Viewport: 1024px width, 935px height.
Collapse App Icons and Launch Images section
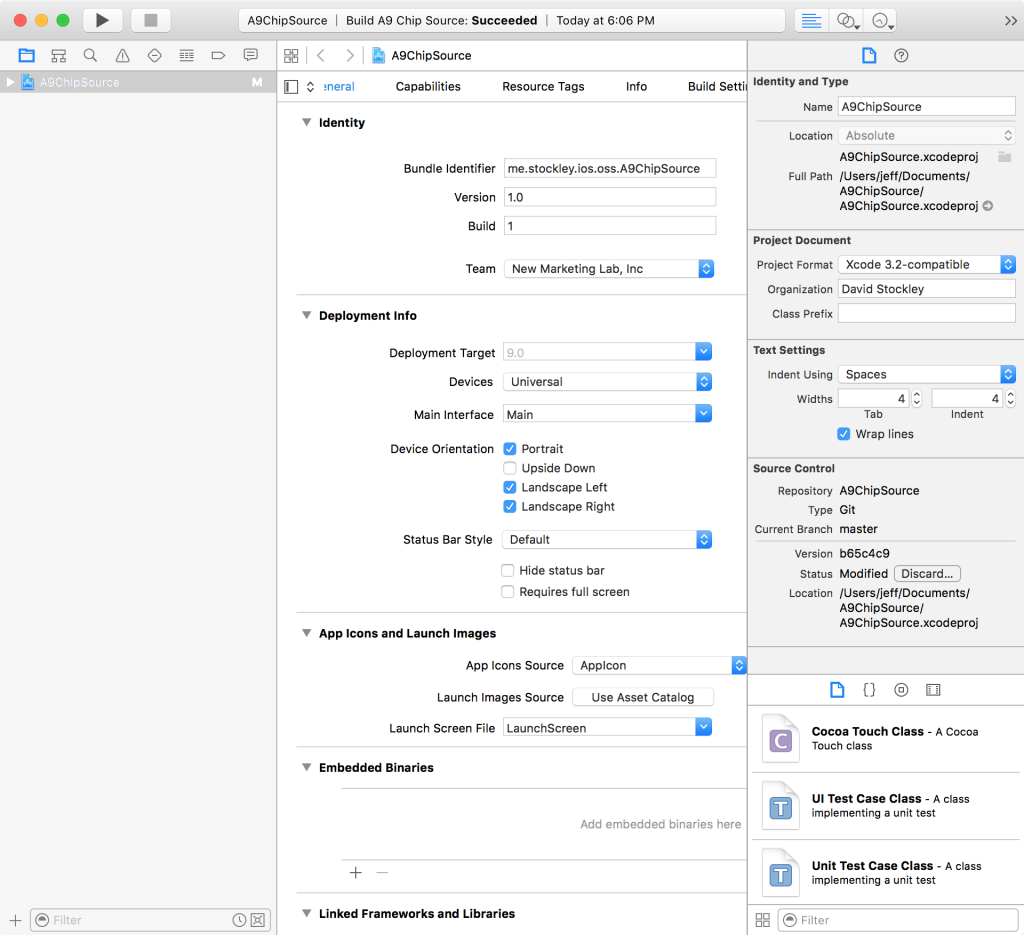click(x=306, y=633)
